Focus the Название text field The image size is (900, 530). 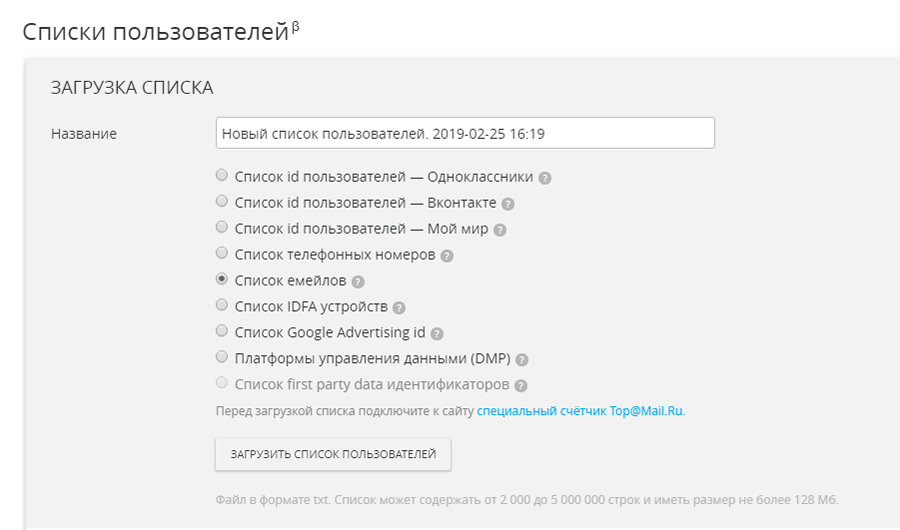[465, 133]
